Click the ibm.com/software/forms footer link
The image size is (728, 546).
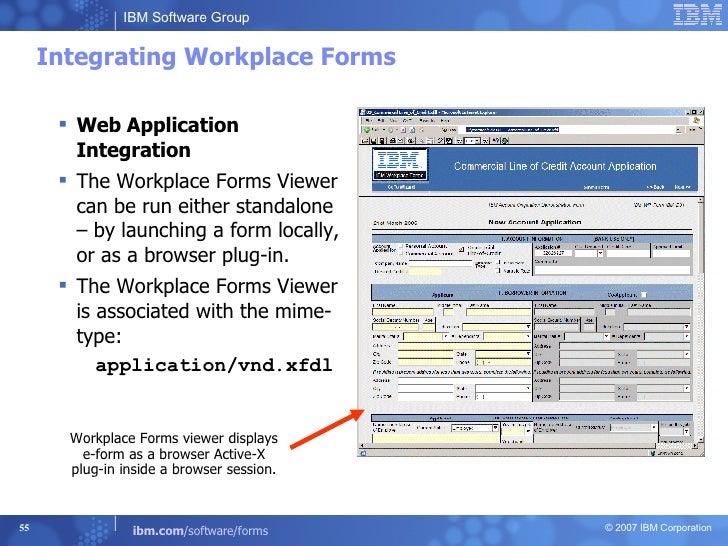coord(200,531)
